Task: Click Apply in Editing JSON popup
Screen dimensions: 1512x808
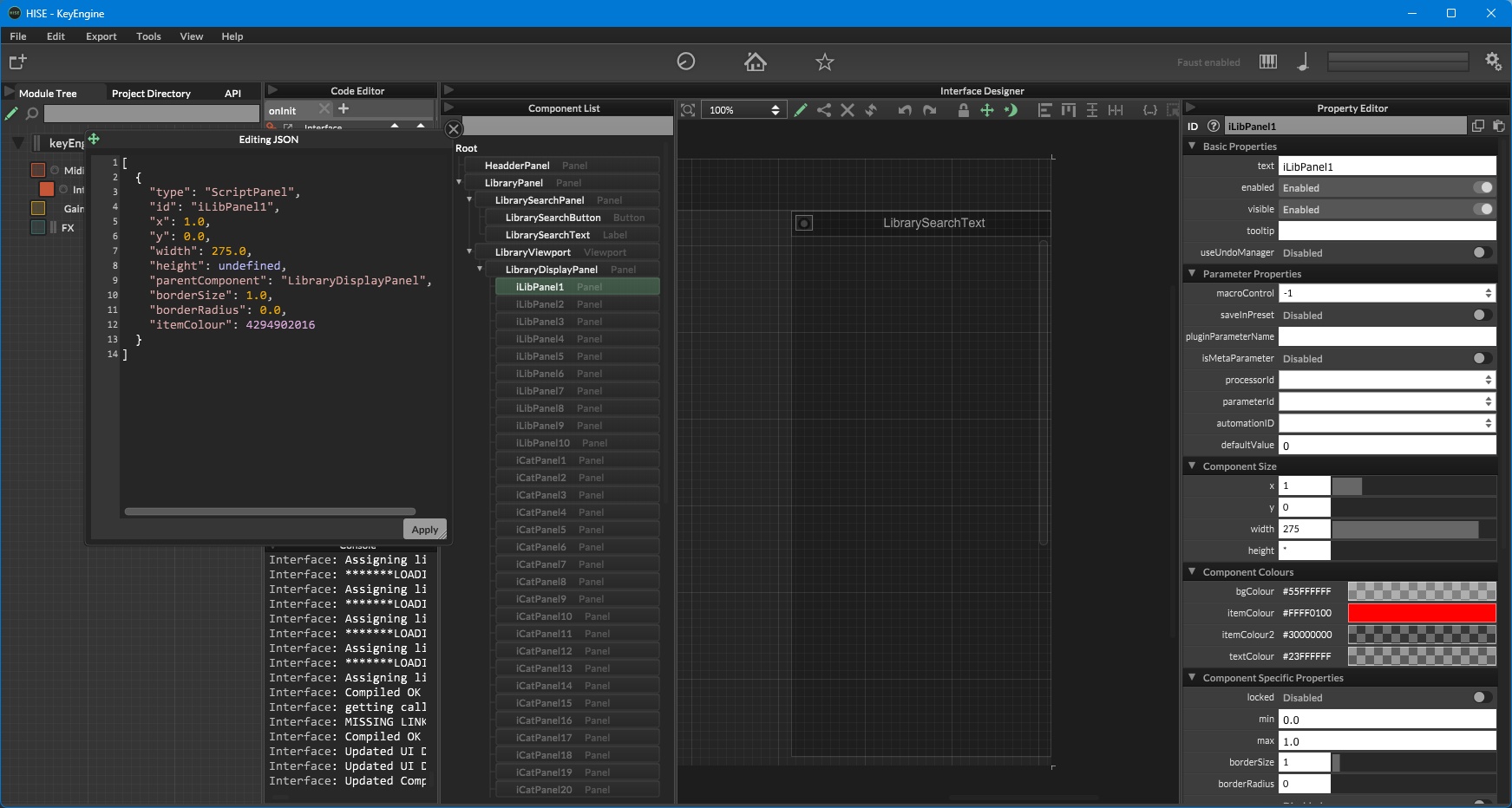Action: (424, 530)
